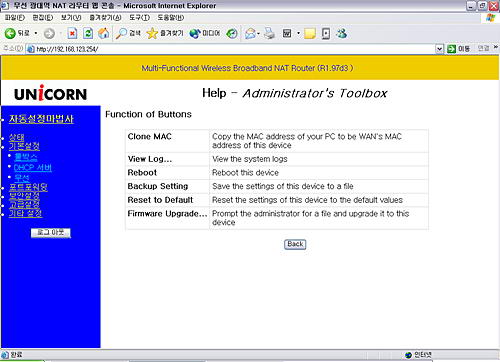500x362 pixels.
Task: Click the yellow router title banner text
Action: coord(247,68)
